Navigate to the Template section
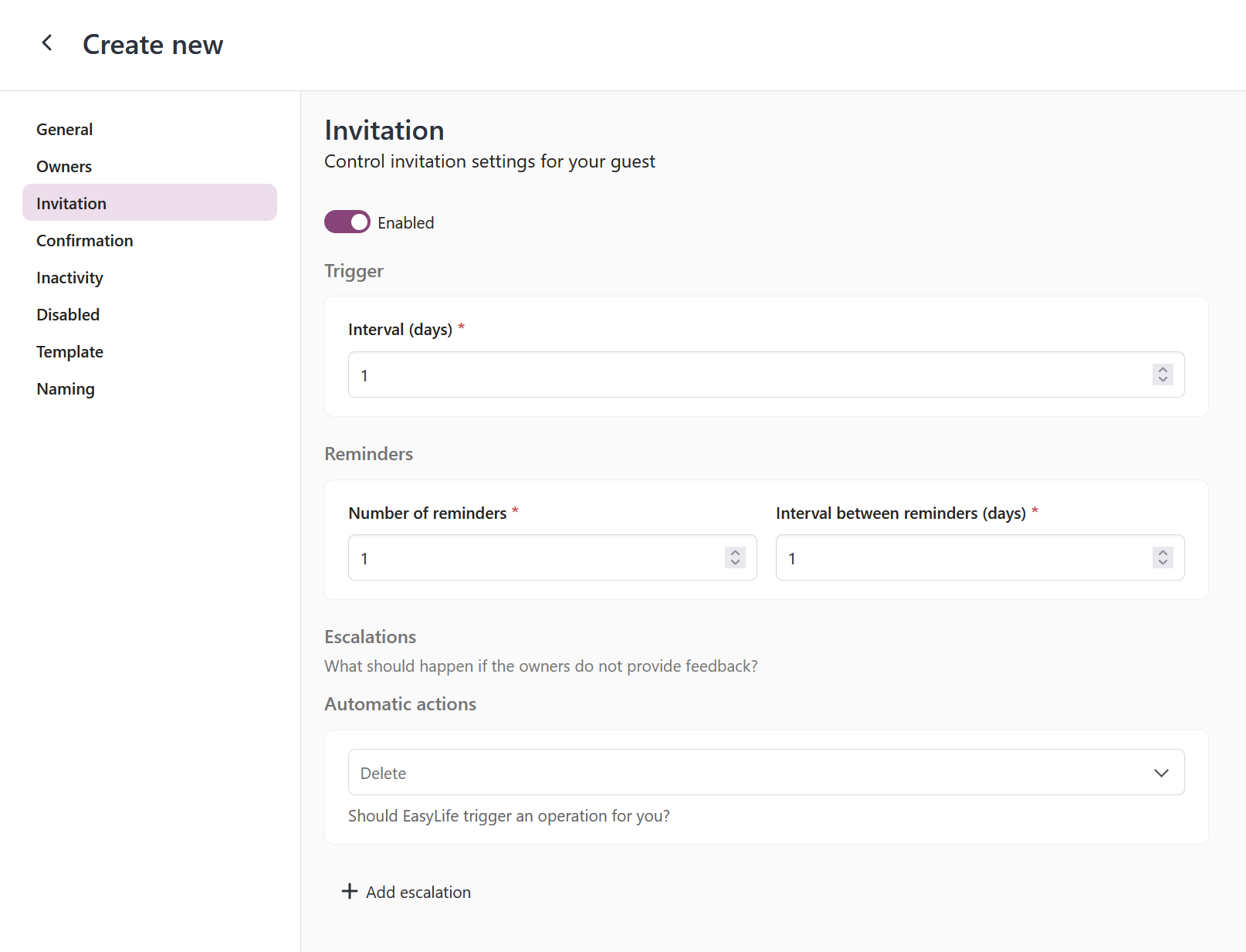 [x=69, y=352]
